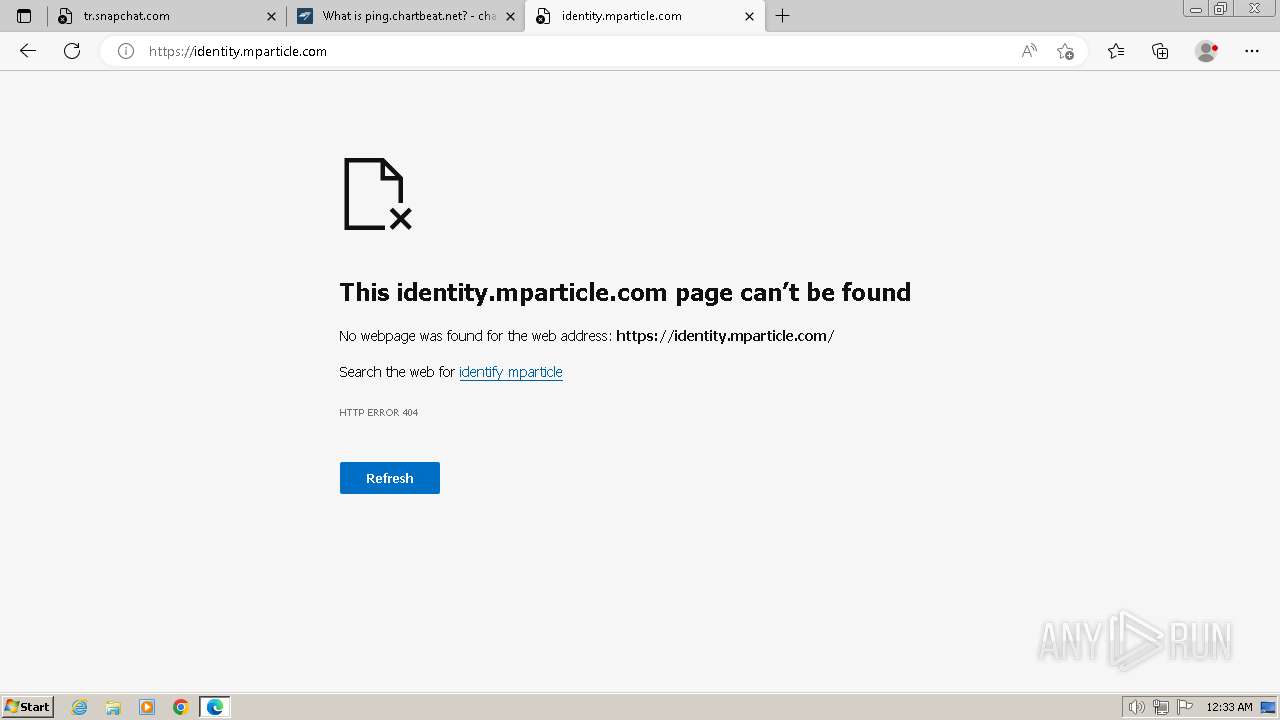
Task: Close the ping.chartbeat.net tab
Action: click(x=510, y=16)
